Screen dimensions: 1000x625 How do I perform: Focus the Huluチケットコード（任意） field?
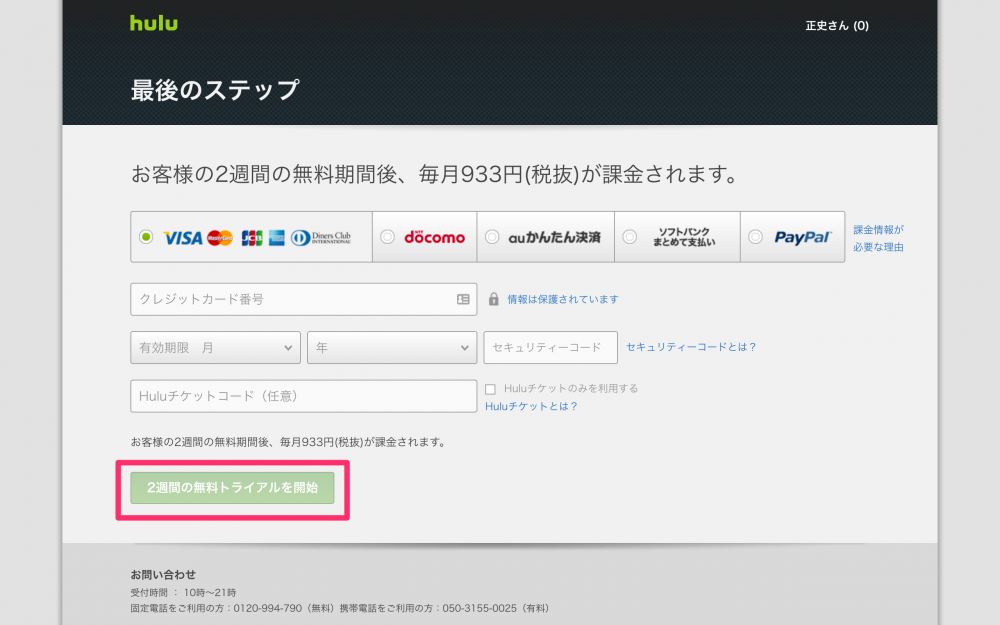304,396
